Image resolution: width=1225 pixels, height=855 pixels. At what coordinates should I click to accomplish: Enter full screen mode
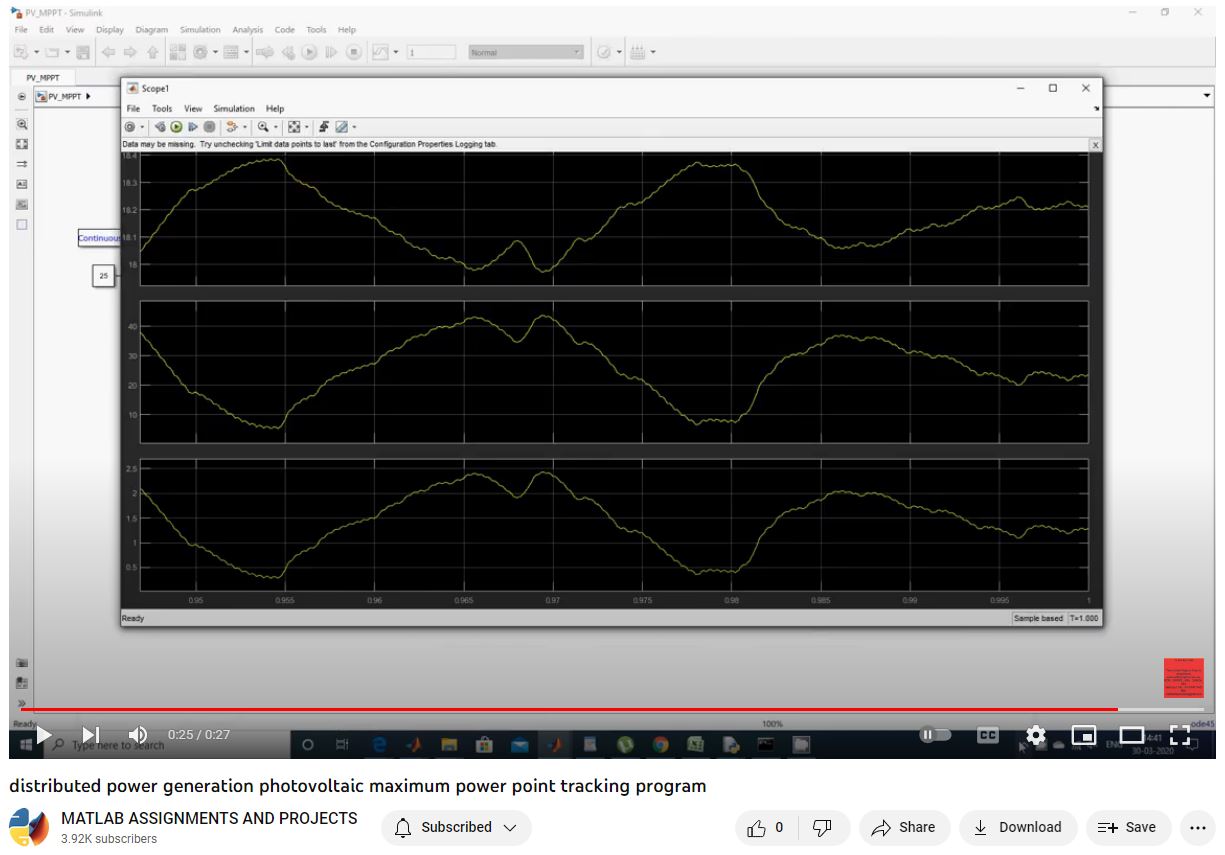[1180, 735]
